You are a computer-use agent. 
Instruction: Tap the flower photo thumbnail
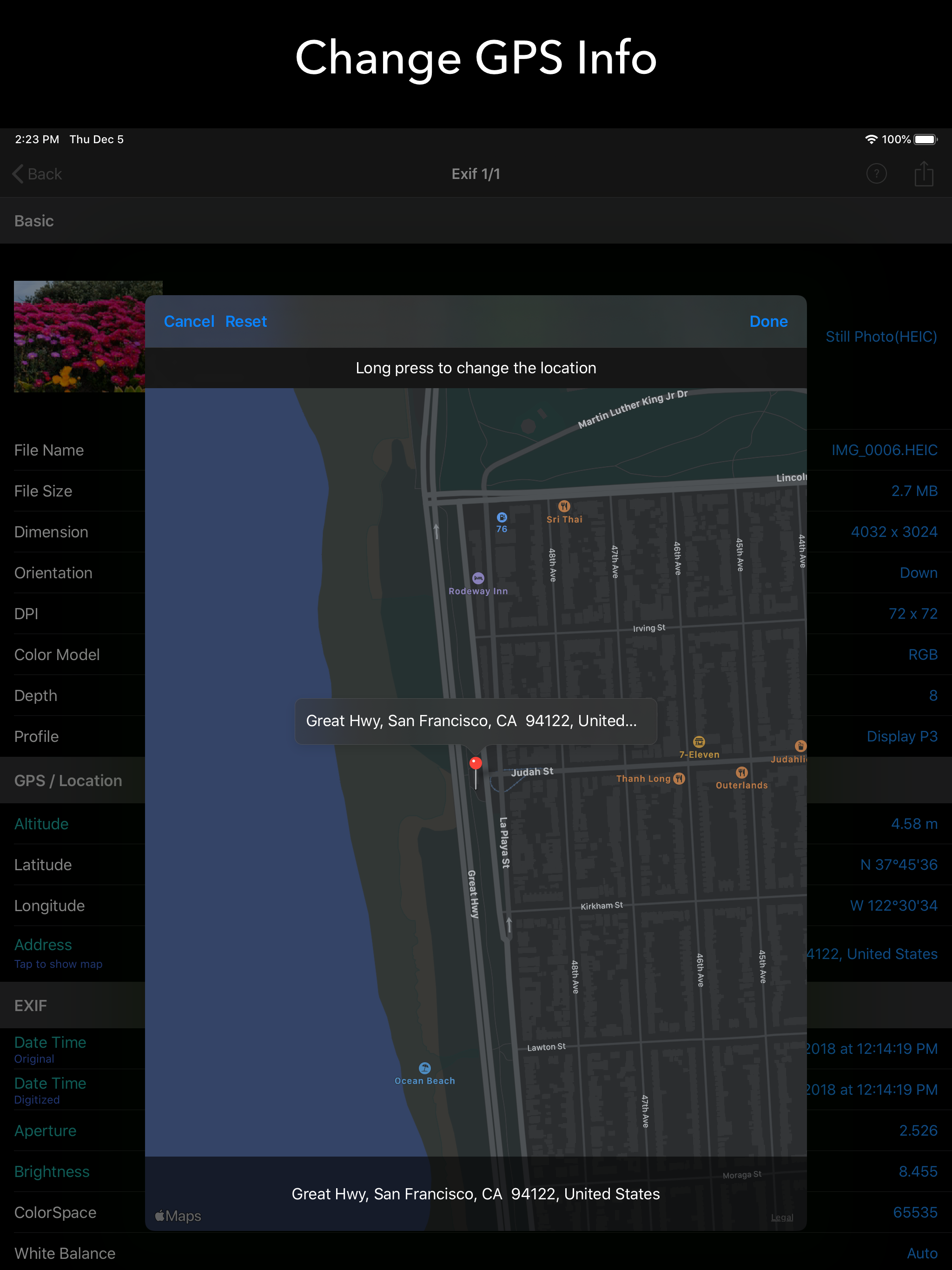coord(79,337)
